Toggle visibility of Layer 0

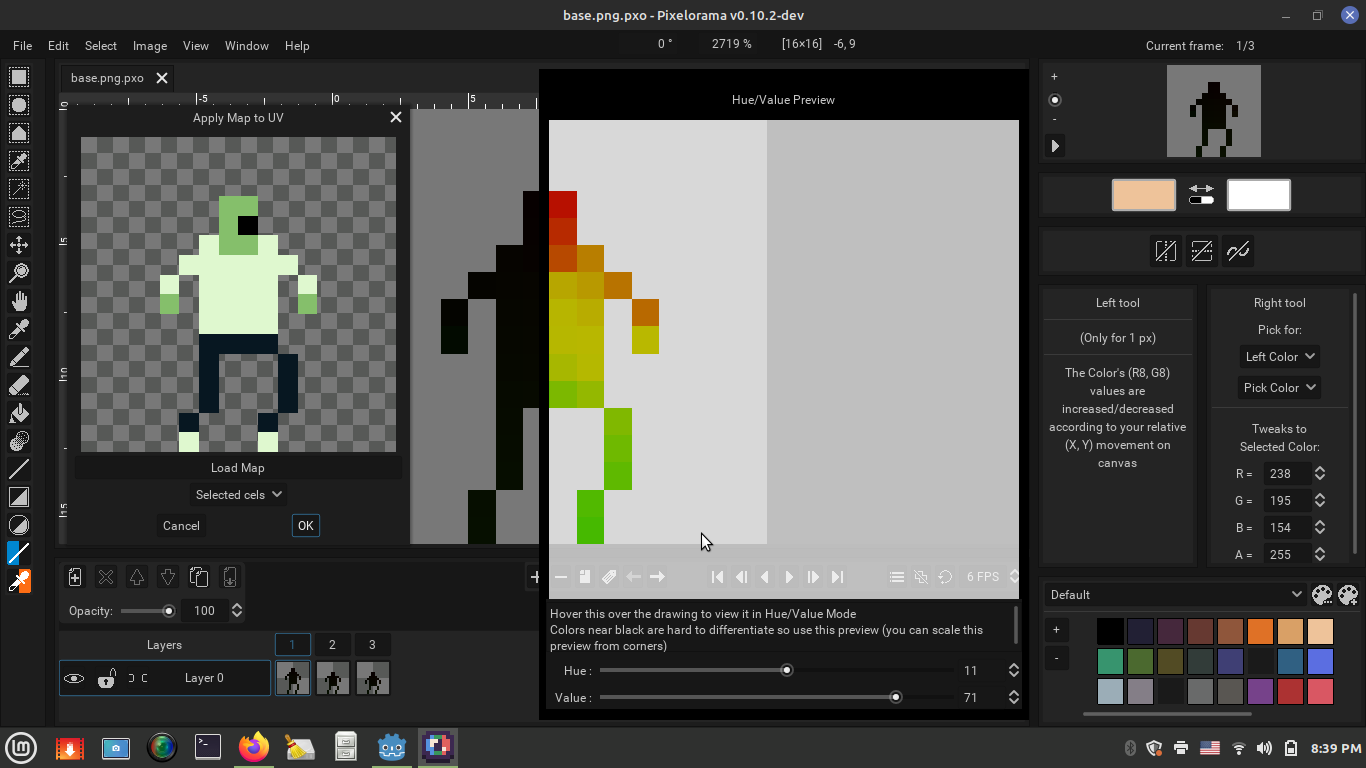74,678
